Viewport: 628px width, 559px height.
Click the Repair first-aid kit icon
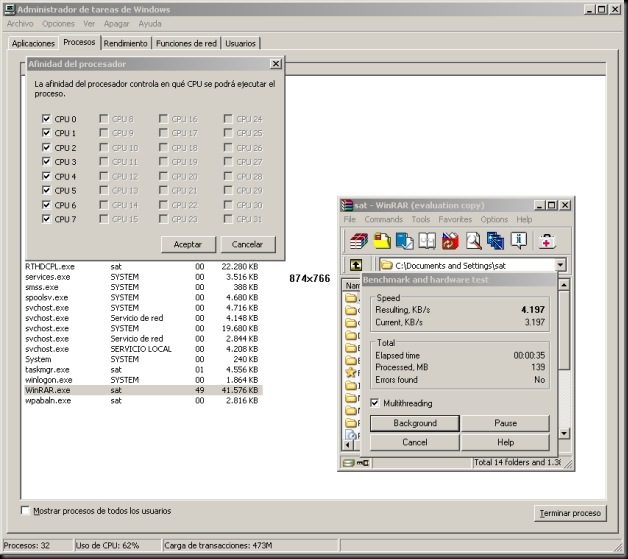click(547, 241)
